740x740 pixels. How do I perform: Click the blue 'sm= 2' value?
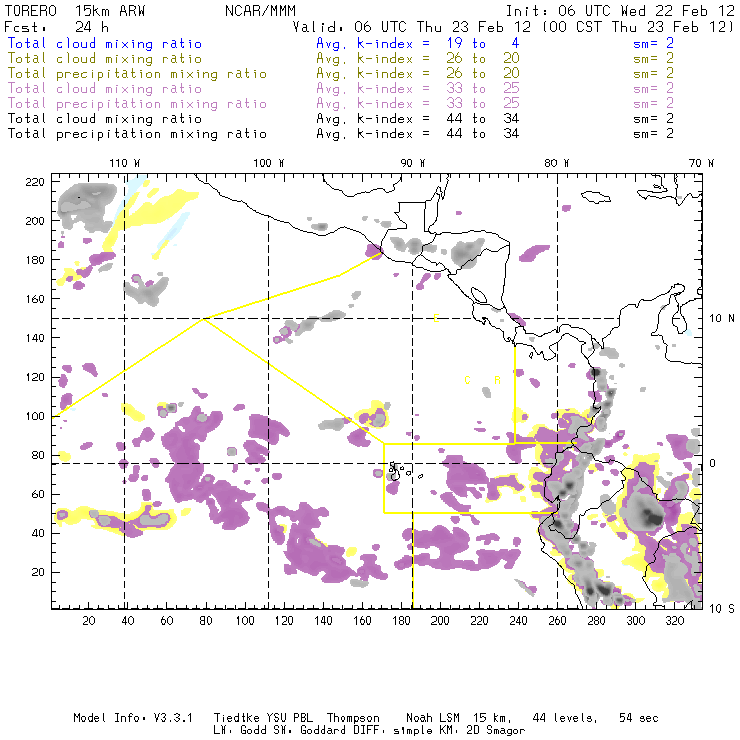(653, 43)
